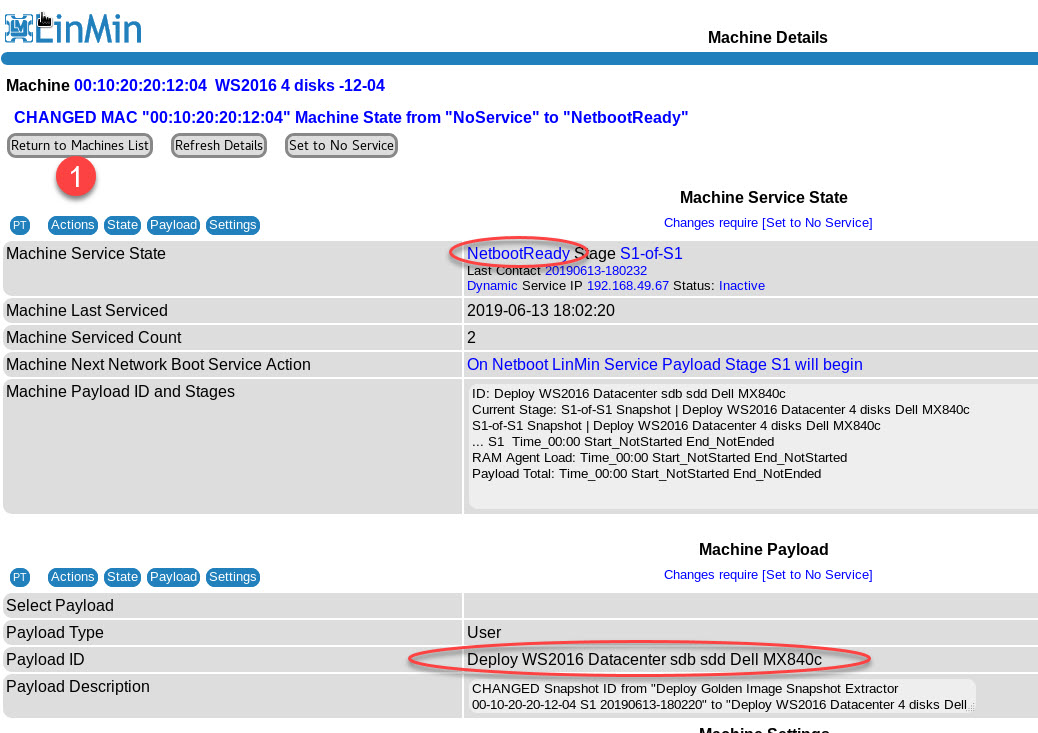Click the LinMin logo icon

[x=18, y=28]
